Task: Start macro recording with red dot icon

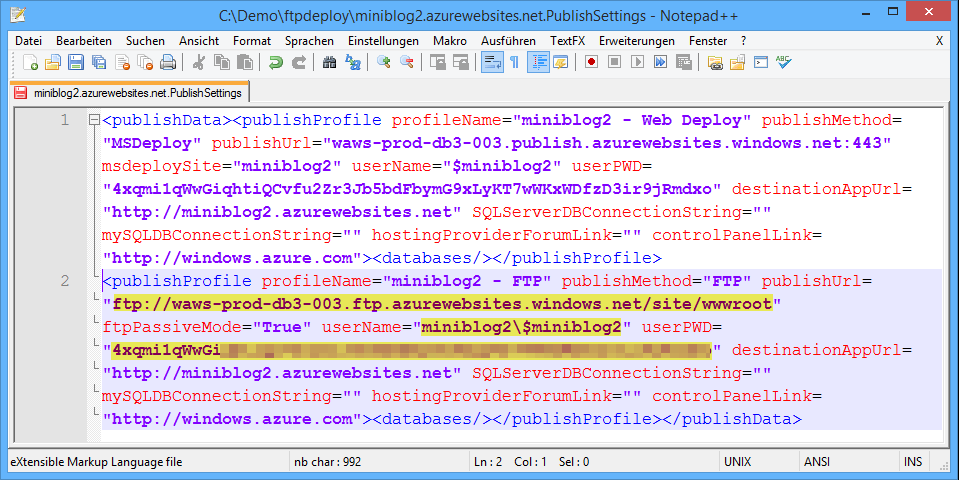Action: pos(591,63)
